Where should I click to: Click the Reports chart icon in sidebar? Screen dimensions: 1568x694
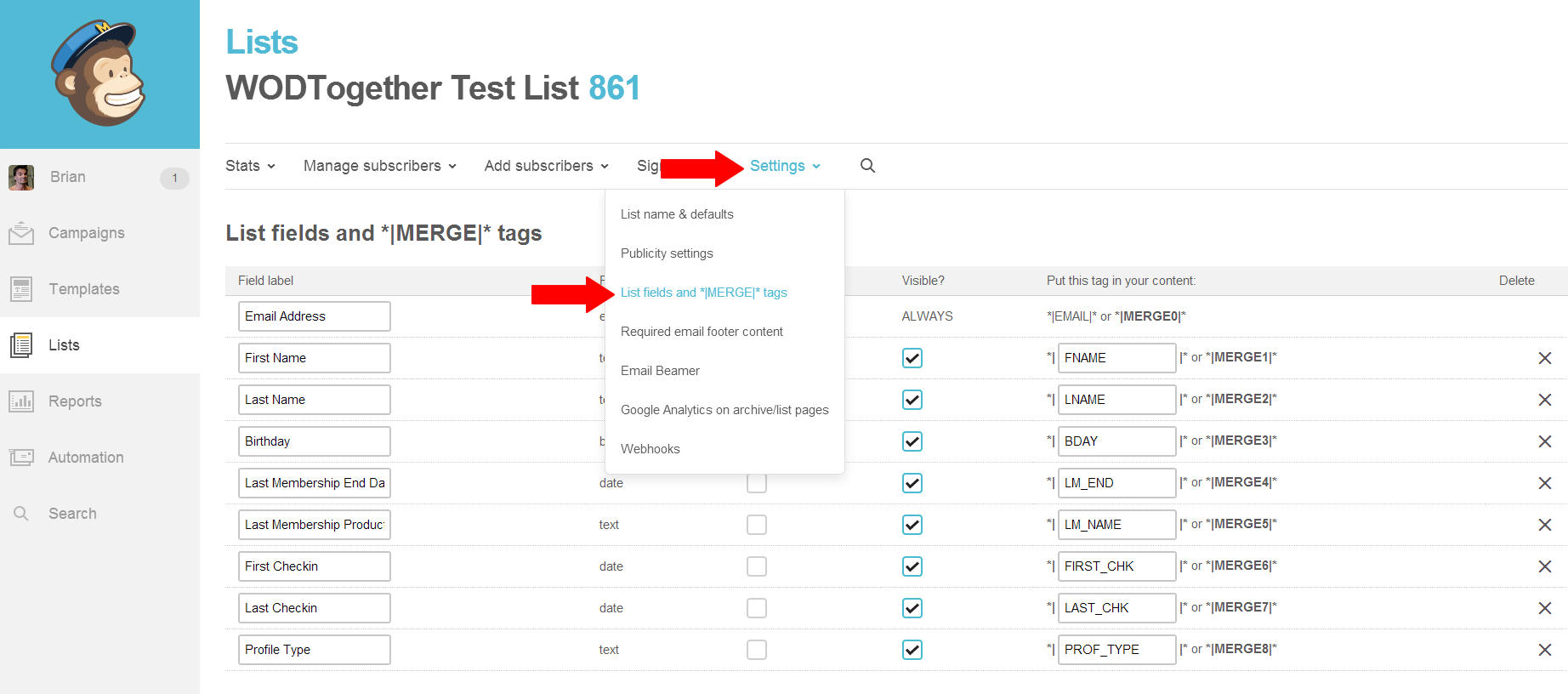tap(21, 401)
